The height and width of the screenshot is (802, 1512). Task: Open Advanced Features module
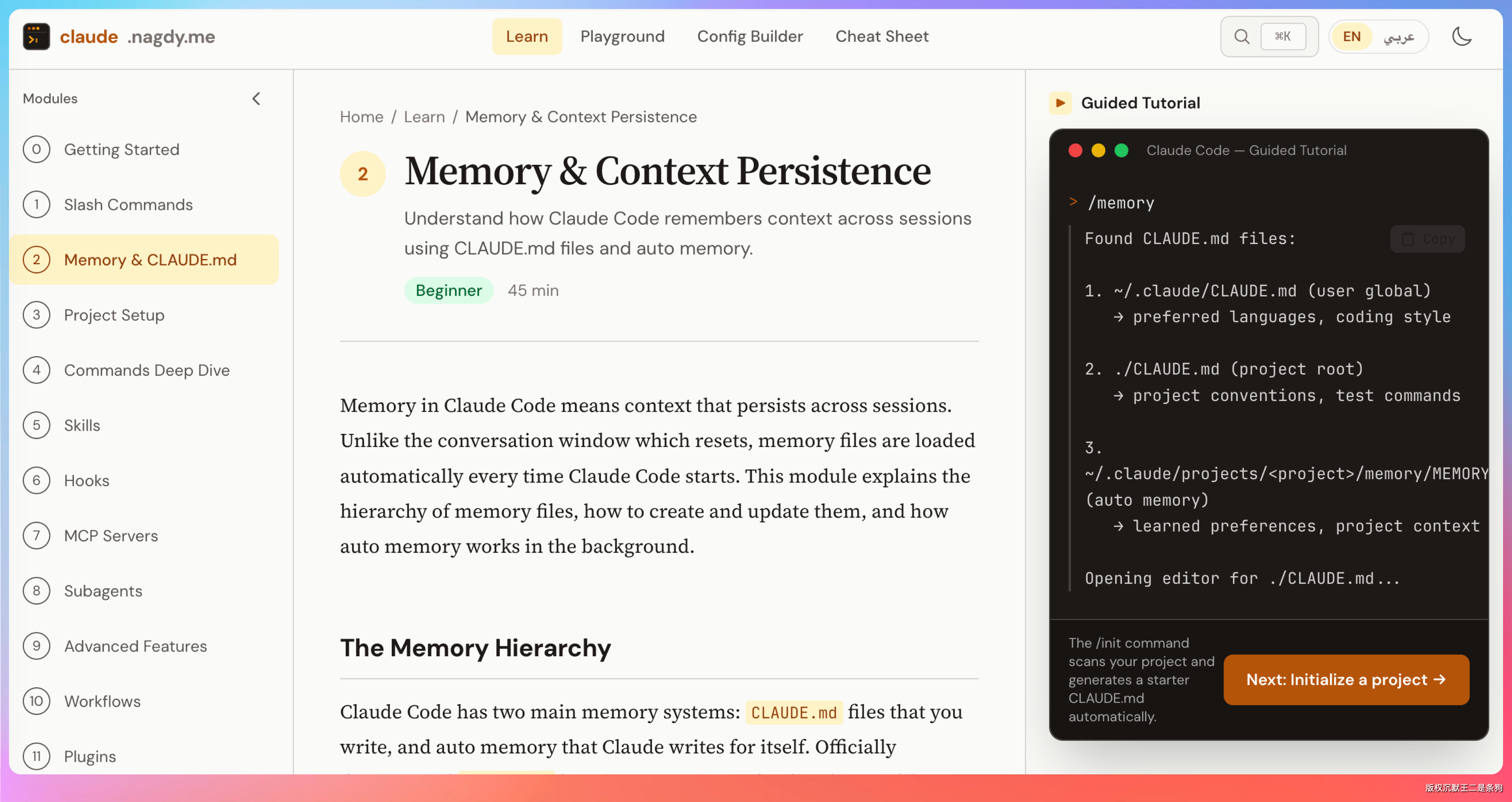(144, 646)
